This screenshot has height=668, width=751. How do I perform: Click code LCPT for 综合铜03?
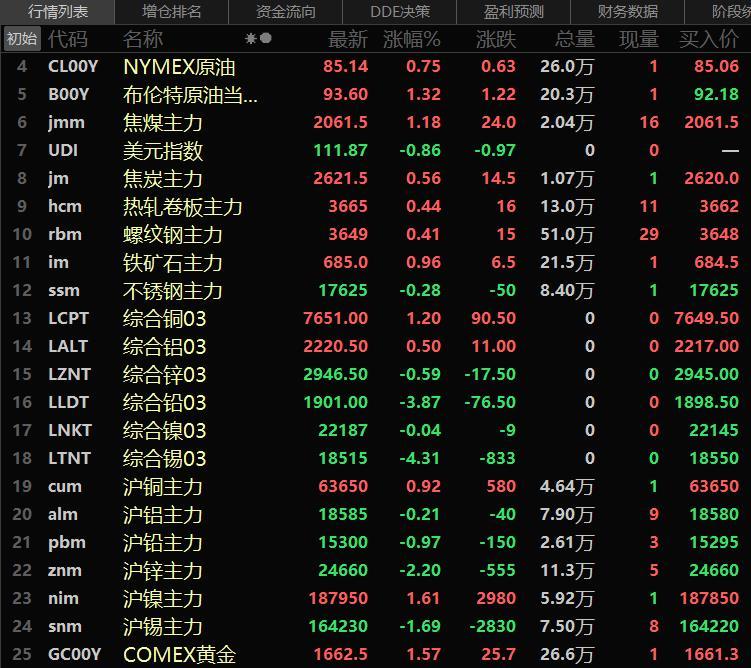[x=68, y=319]
